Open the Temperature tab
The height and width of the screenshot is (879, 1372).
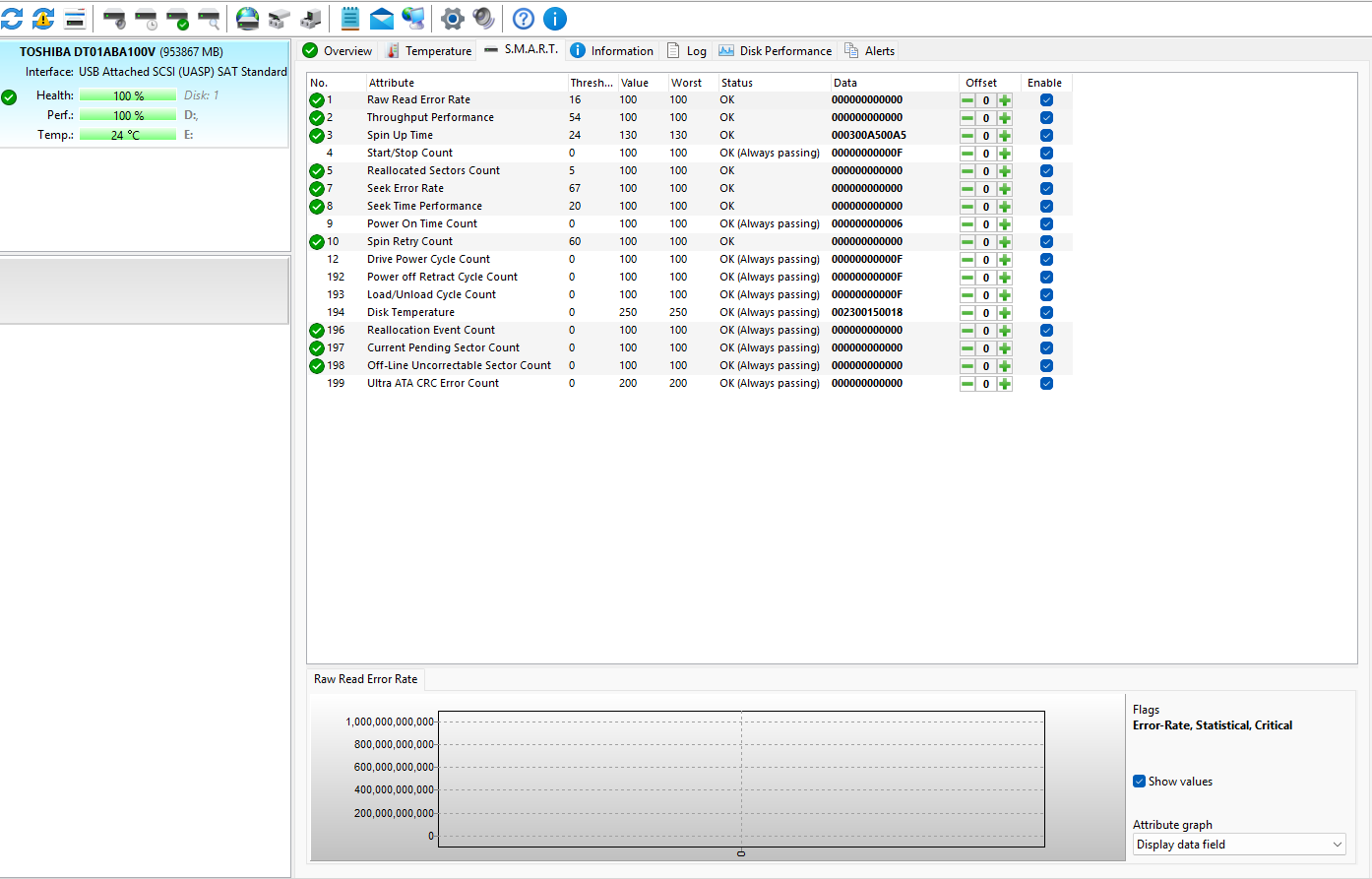429,51
